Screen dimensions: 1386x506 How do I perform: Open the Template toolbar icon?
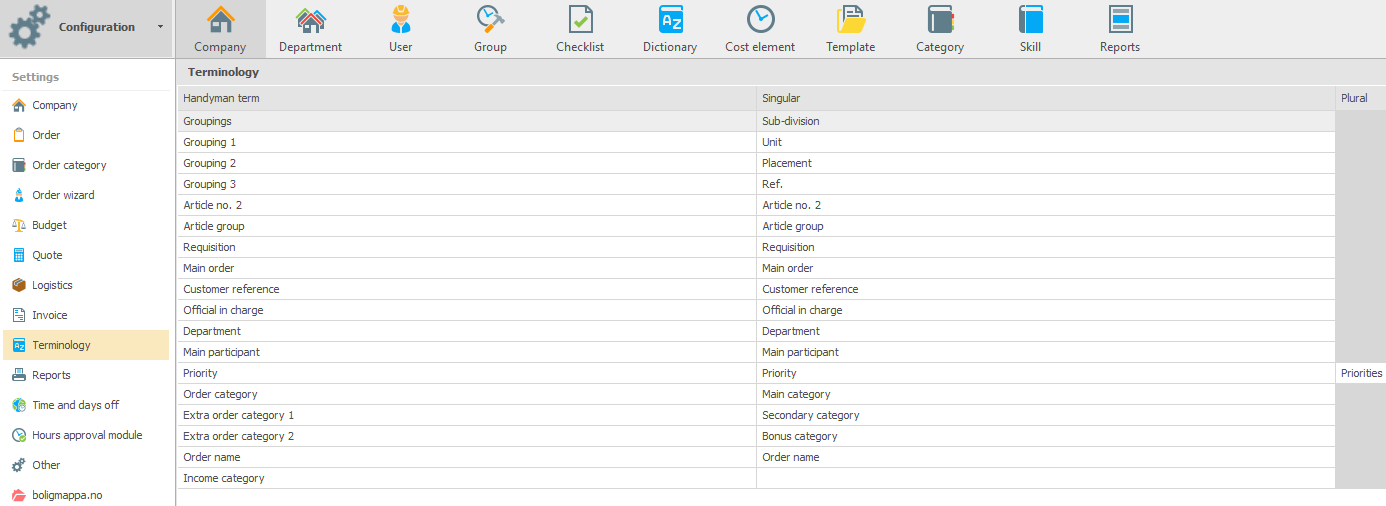click(x=850, y=29)
